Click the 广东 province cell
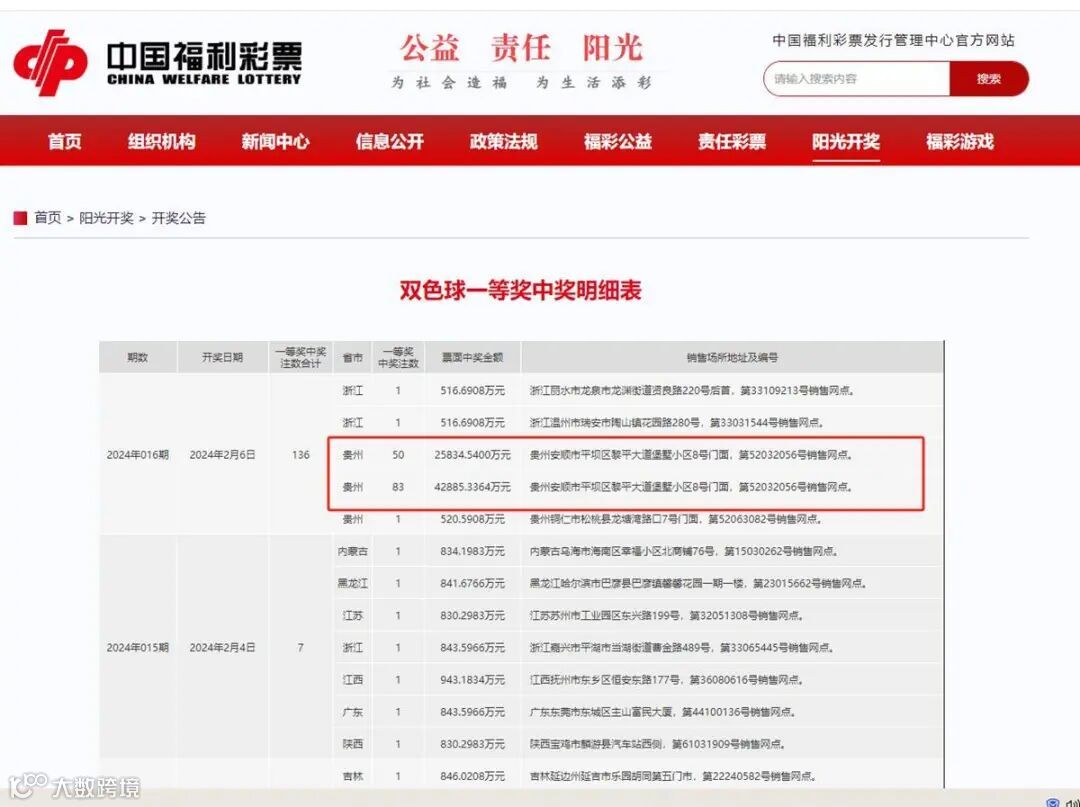Viewport: 1080px width, 807px height. pos(353,712)
